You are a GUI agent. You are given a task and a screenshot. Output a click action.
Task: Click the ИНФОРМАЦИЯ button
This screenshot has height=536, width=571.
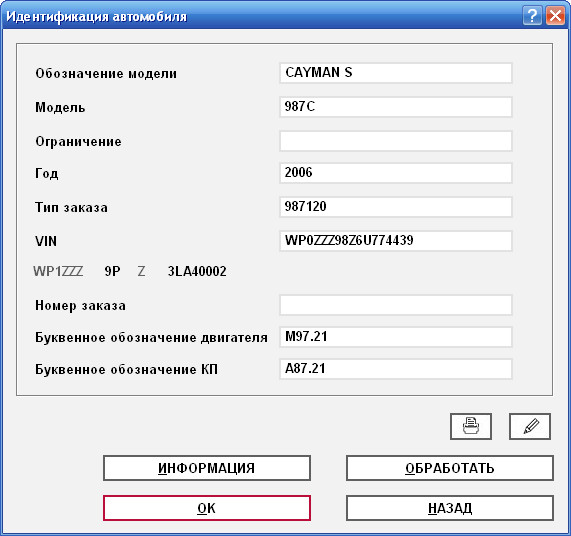click(x=207, y=468)
